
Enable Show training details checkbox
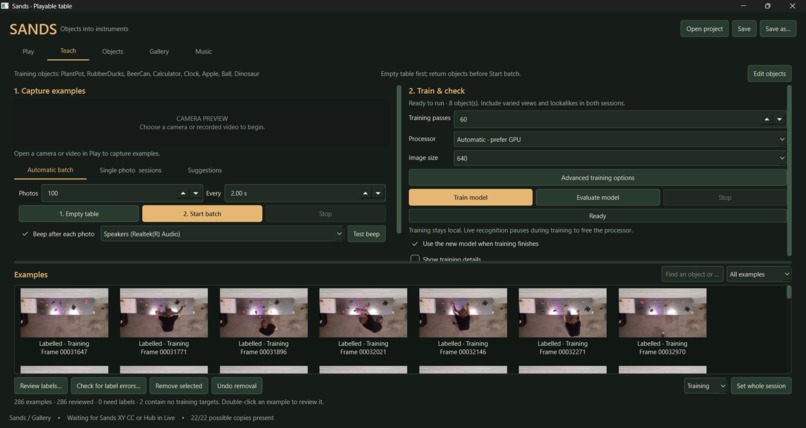pos(415,259)
